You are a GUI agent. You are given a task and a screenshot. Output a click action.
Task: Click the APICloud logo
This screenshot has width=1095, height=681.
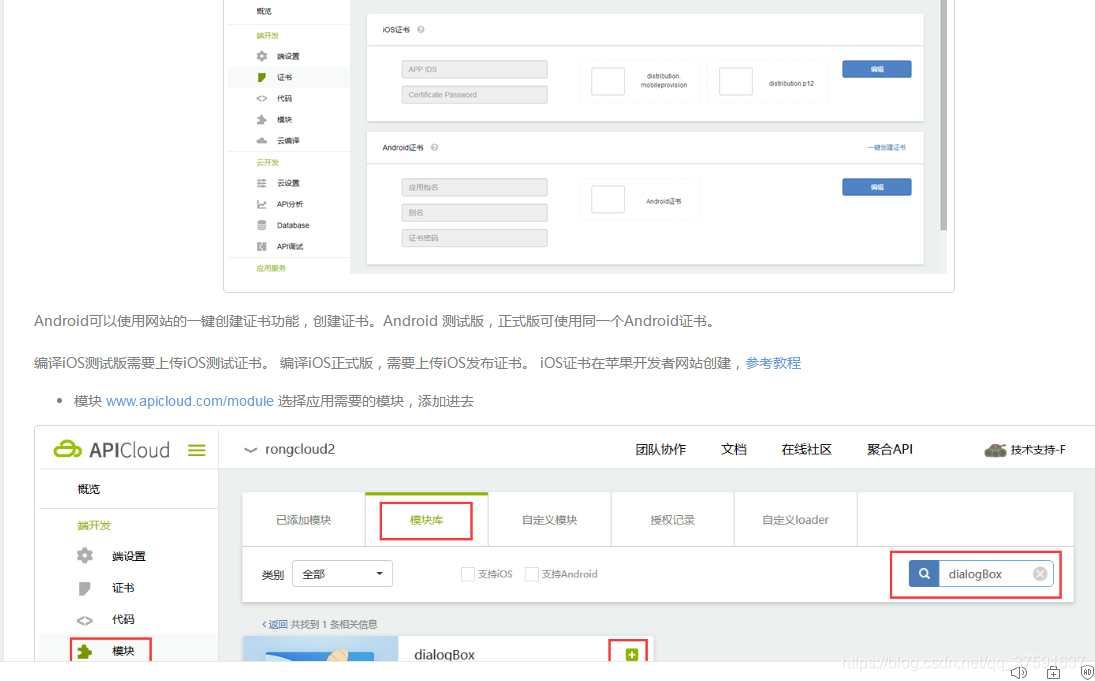point(112,449)
